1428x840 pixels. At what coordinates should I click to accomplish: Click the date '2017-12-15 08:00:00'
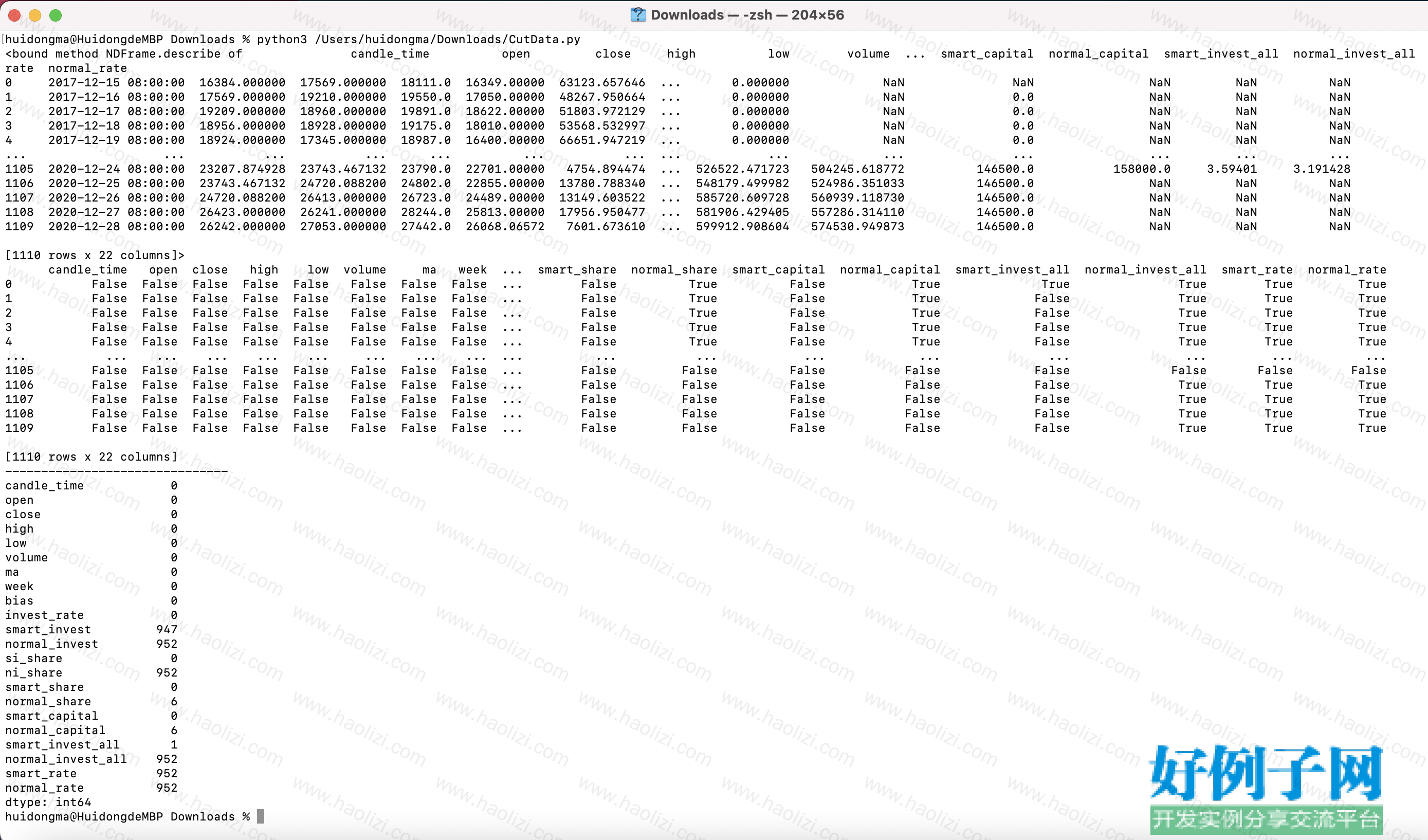click(116, 83)
